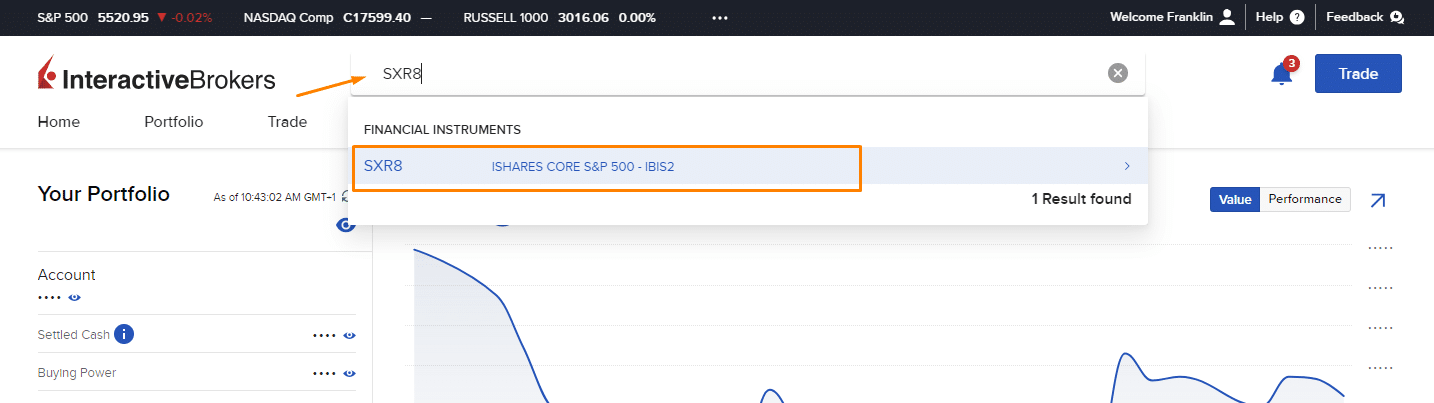The image size is (1434, 403).
Task: Click the Buying Power label
Action: pos(77,373)
